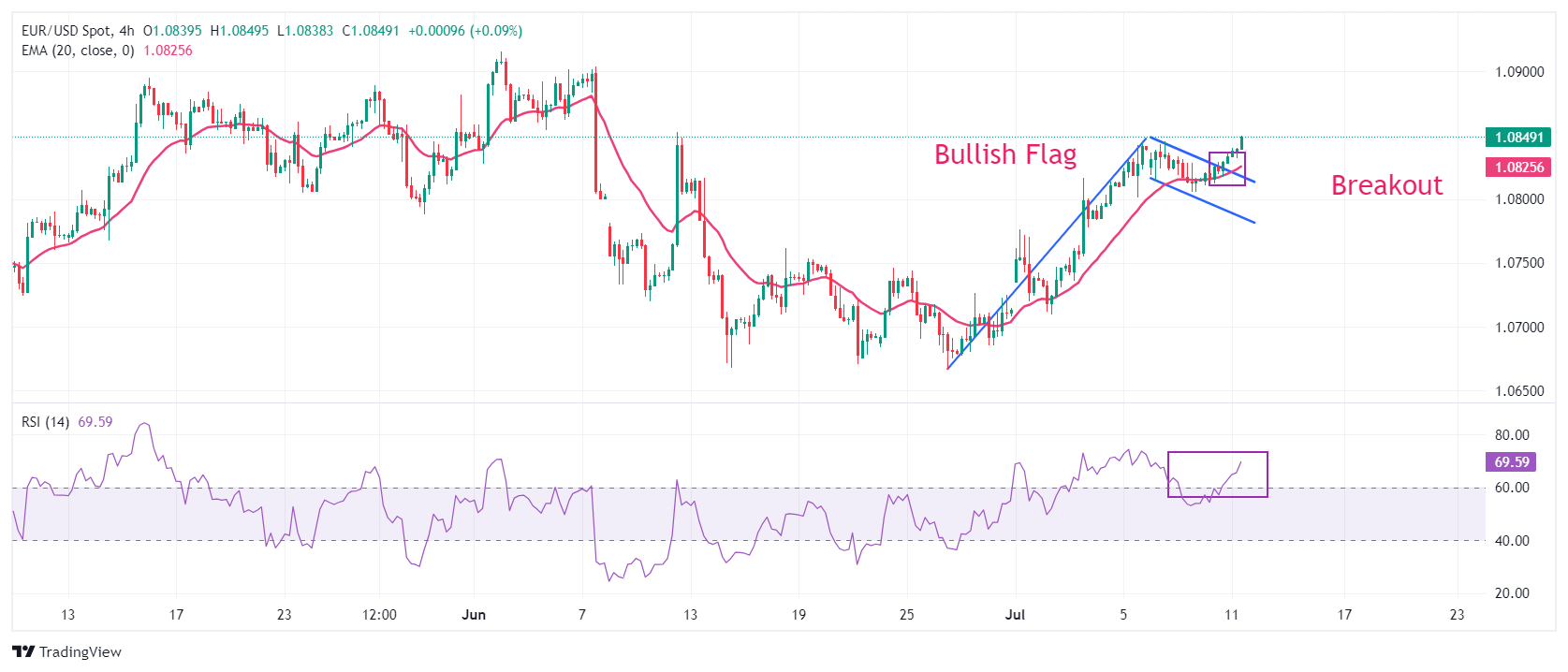
Task: Click the 1.06500 price axis label
Action: coord(1518,391)
